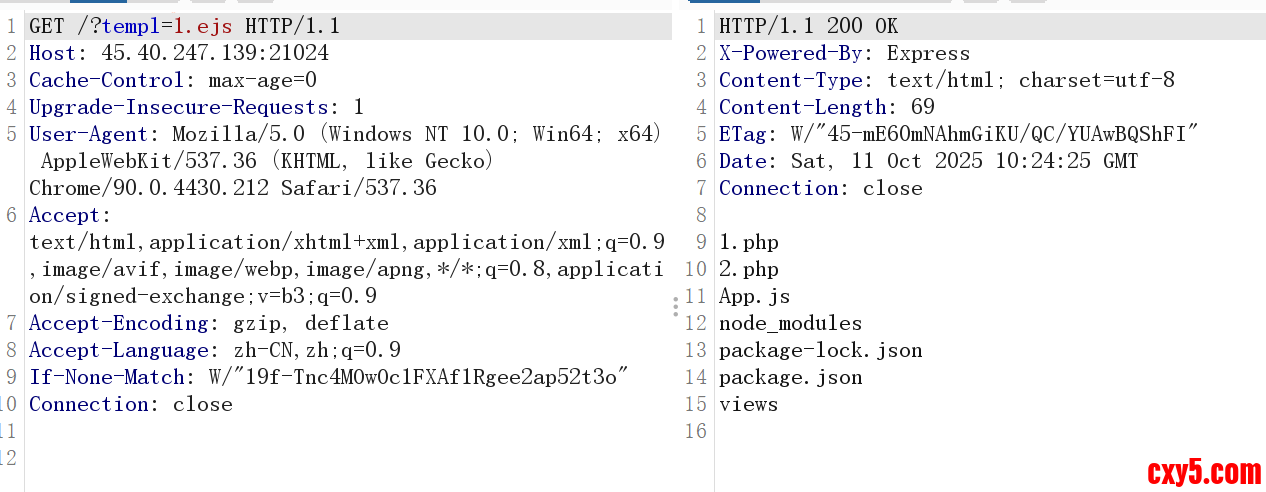The height and width of the screenshot is (492, 1266).
Task: Click 1.php in the response body
Action: pyautogui.click(x=748, y=242)
